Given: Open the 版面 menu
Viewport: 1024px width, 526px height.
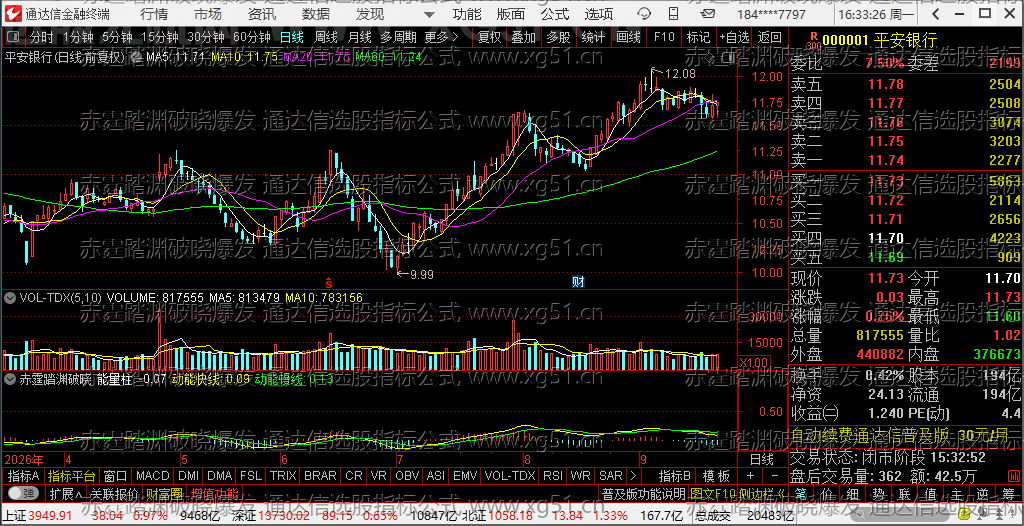Looking at the screenshot, I should point(511,14).
